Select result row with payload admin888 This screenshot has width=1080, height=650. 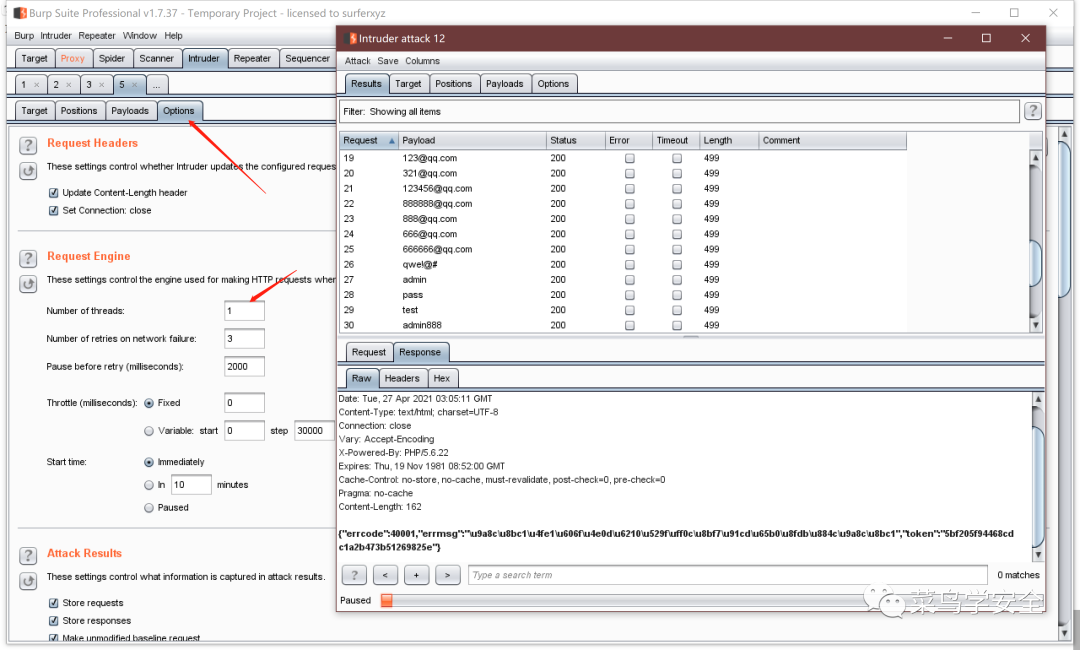pyautogui.click(x=623, y=326)
